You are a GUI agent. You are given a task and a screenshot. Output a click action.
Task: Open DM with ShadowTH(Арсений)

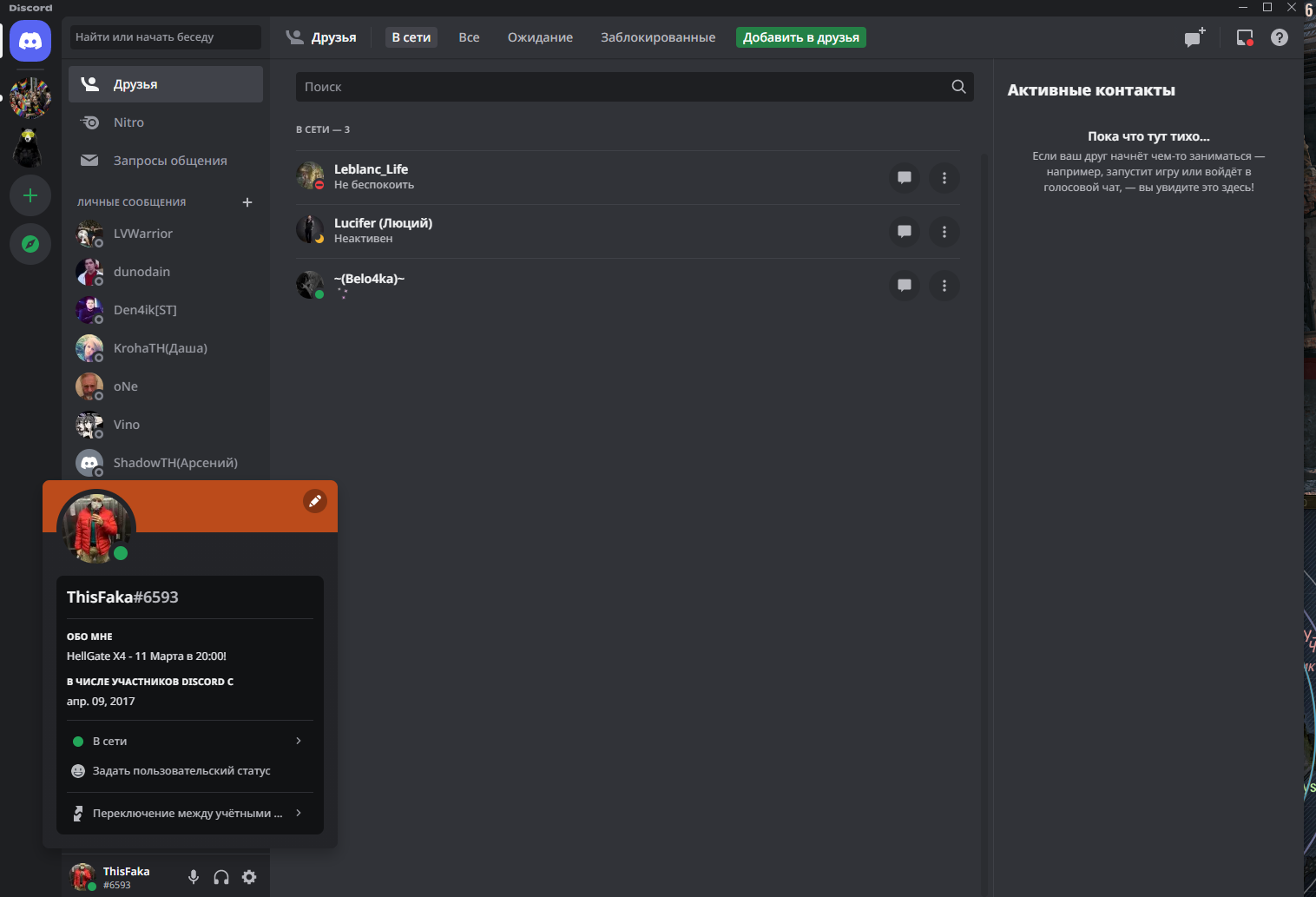point(166,463)
